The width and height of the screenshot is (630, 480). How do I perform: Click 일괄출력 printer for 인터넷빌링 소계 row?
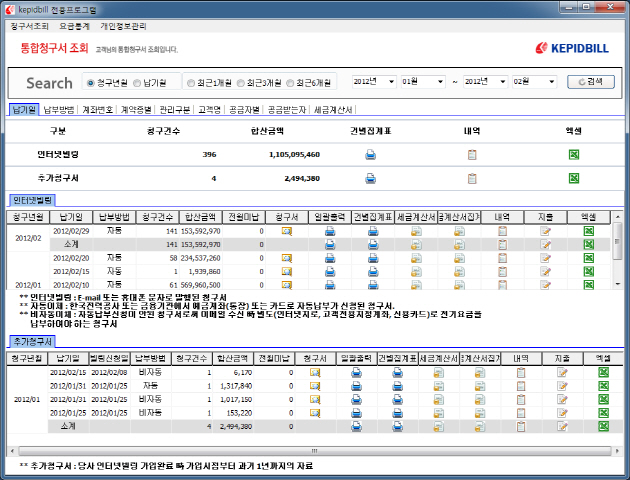(x=330, y=245)
